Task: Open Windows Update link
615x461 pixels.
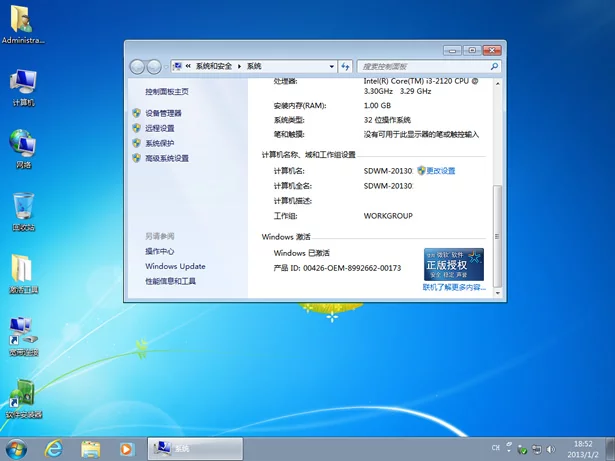Action: coord(175,266)
